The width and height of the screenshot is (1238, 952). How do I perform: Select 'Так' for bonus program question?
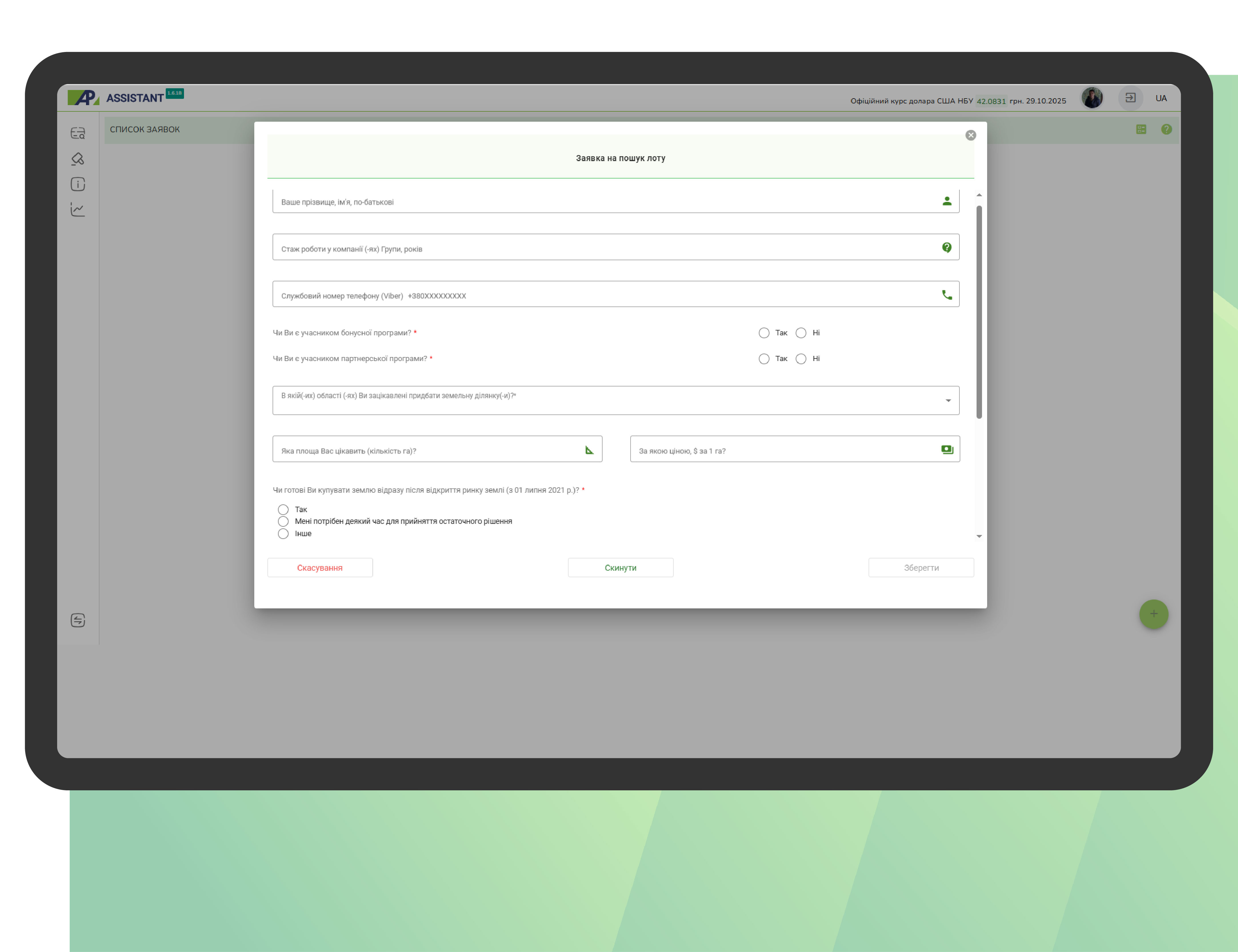click(764, 333)
